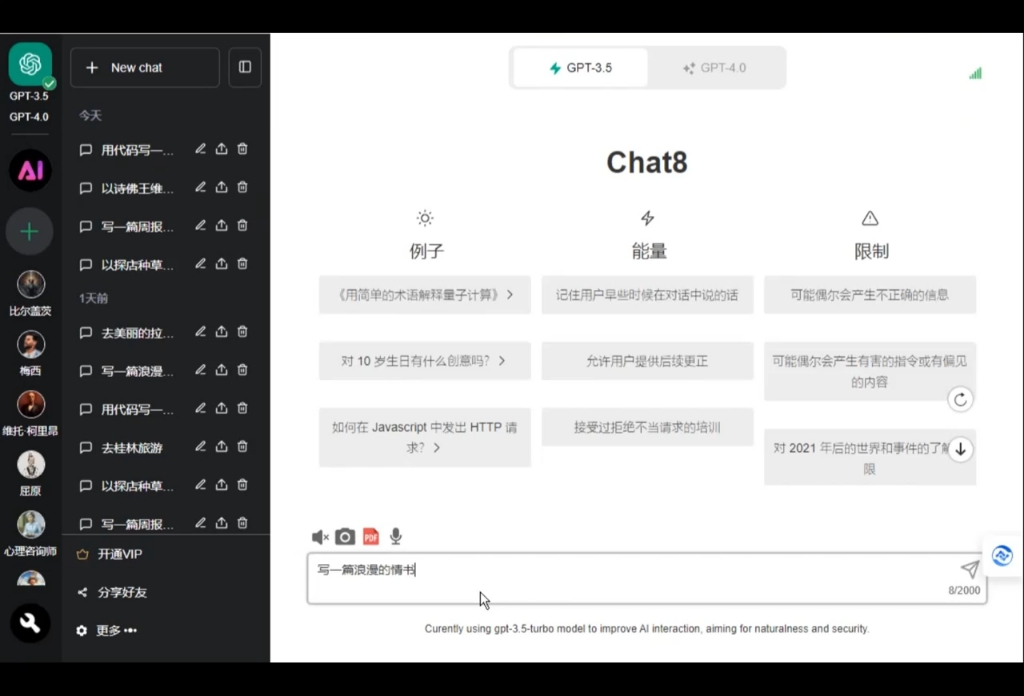Select GPT-4.0 label in left rail
This screenshot has height=696, width=1024.
pos(29,117)
